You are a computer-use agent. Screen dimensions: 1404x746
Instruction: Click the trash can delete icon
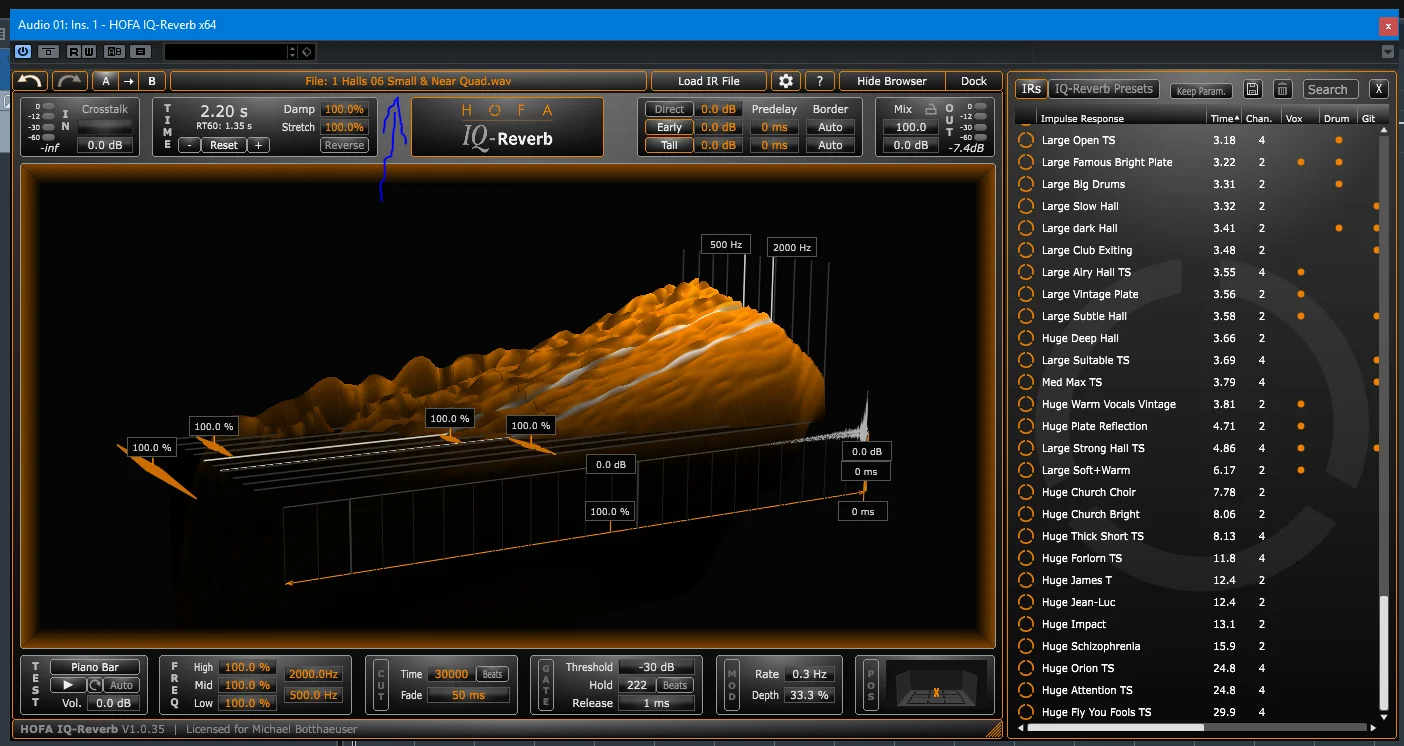1283,90
